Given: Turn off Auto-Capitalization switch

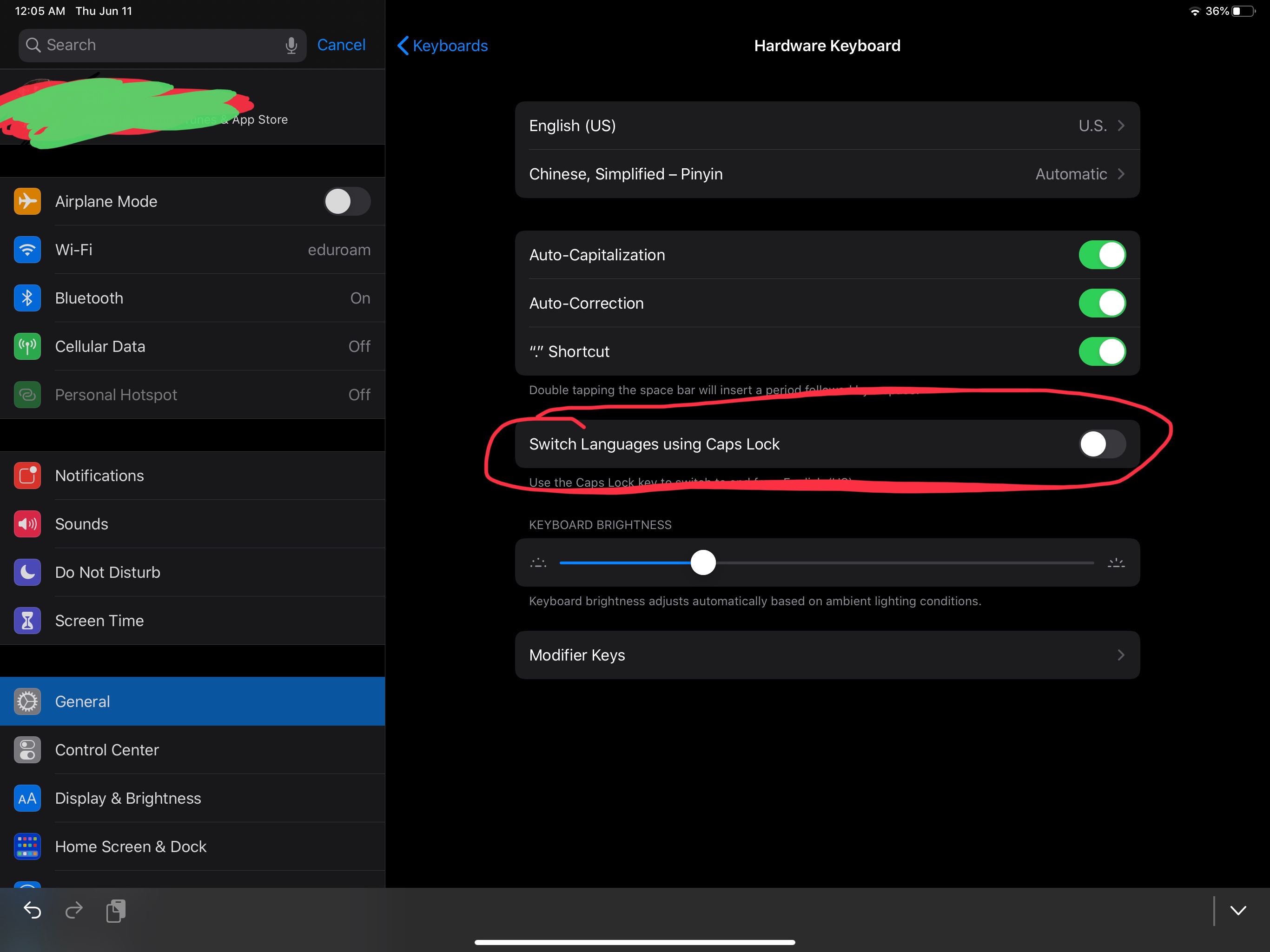Looking at the screenshot, I should 1101,255.
